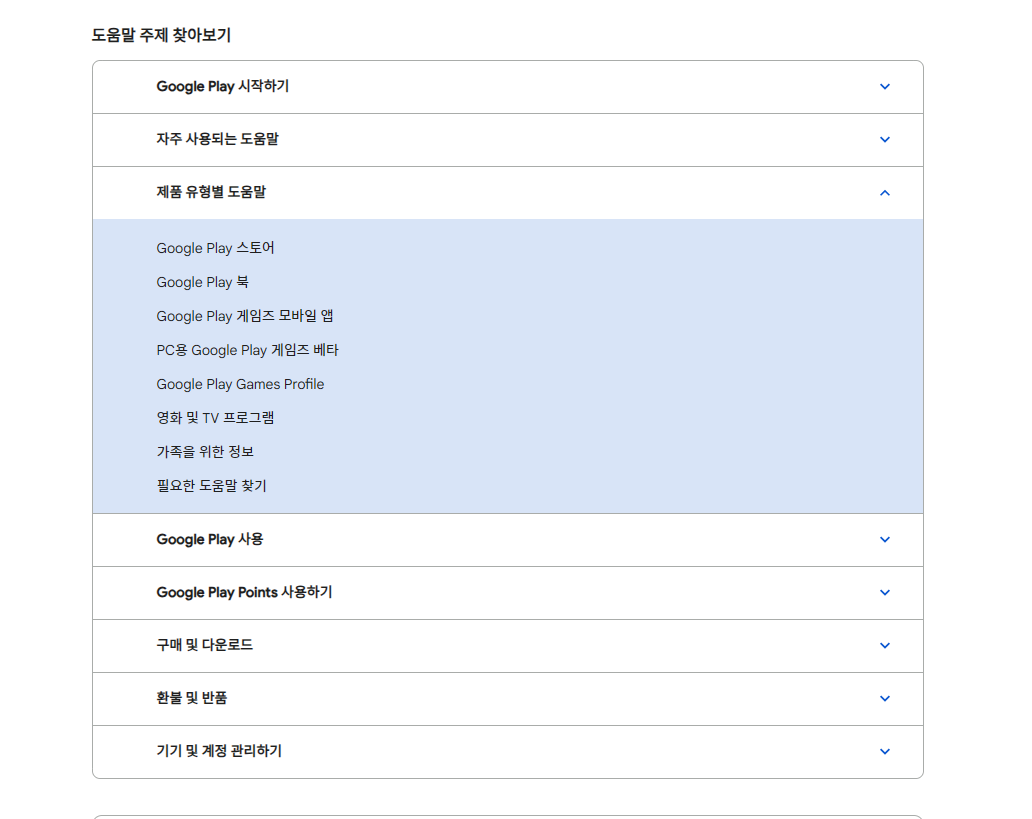Expand the Google Play 시작하기 chevron

(x=885, y=86)
